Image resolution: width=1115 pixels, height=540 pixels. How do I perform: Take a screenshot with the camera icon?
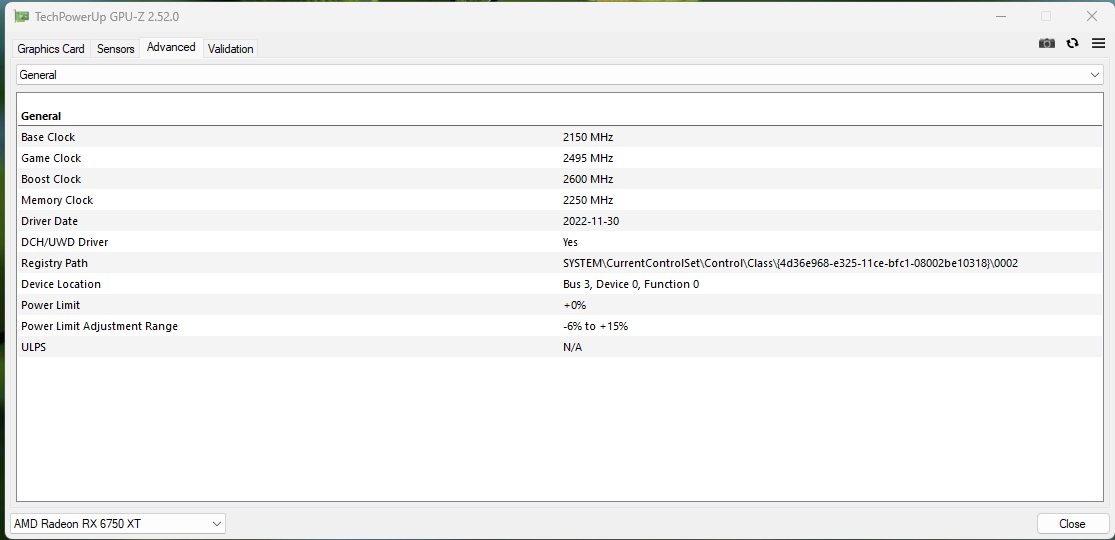pos(1047,43)
